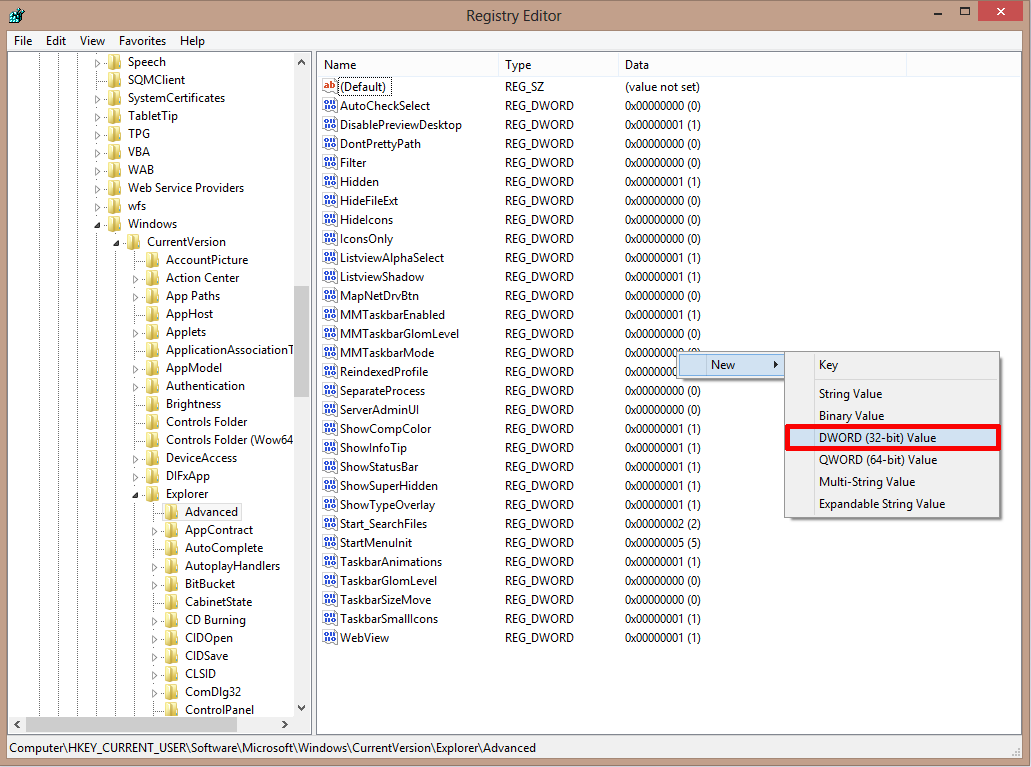Click the ServerAdminUI DWORD icon

(329, 409)
